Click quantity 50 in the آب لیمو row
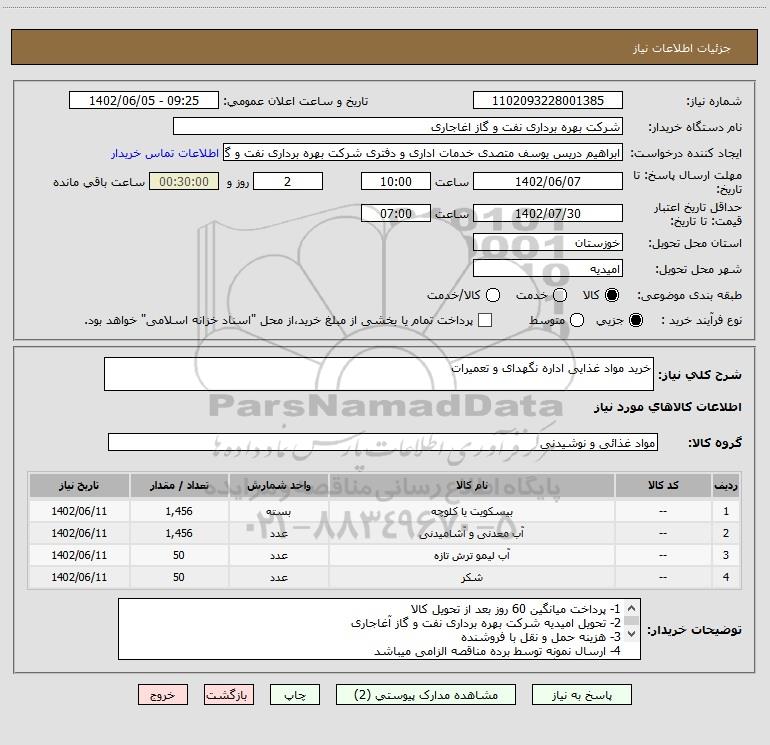Screen dimensions: 770x745 179,555
